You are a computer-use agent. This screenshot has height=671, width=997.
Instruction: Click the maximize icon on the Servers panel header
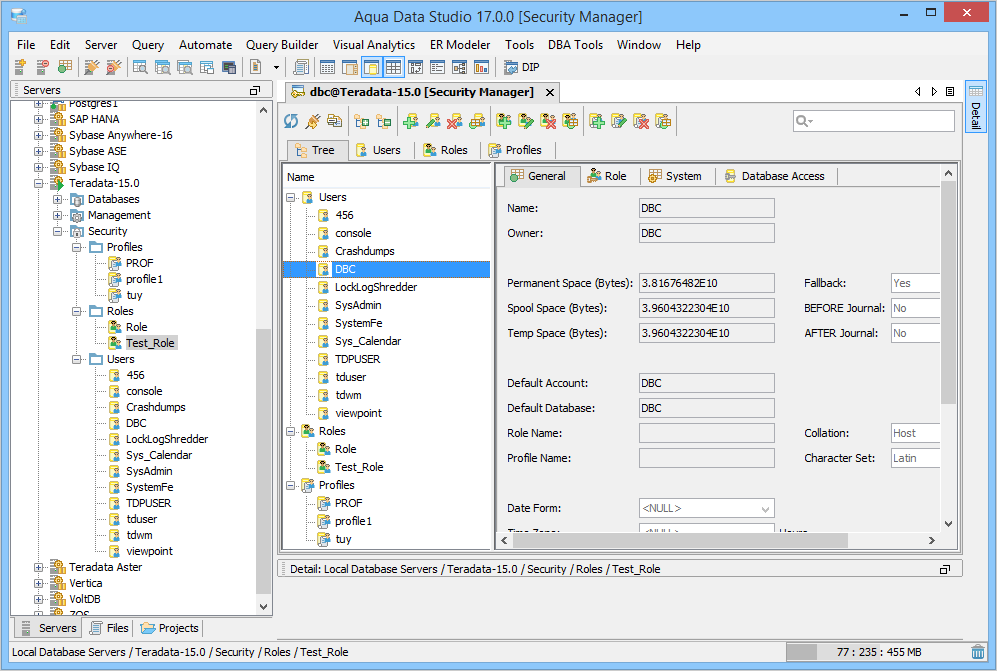[255, 90]
